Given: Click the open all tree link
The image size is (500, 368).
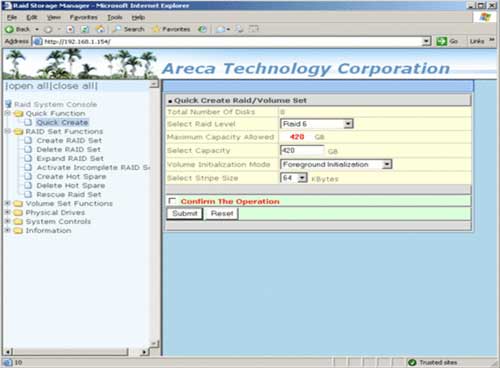Looking at the screenshot, I should (27, 86).
